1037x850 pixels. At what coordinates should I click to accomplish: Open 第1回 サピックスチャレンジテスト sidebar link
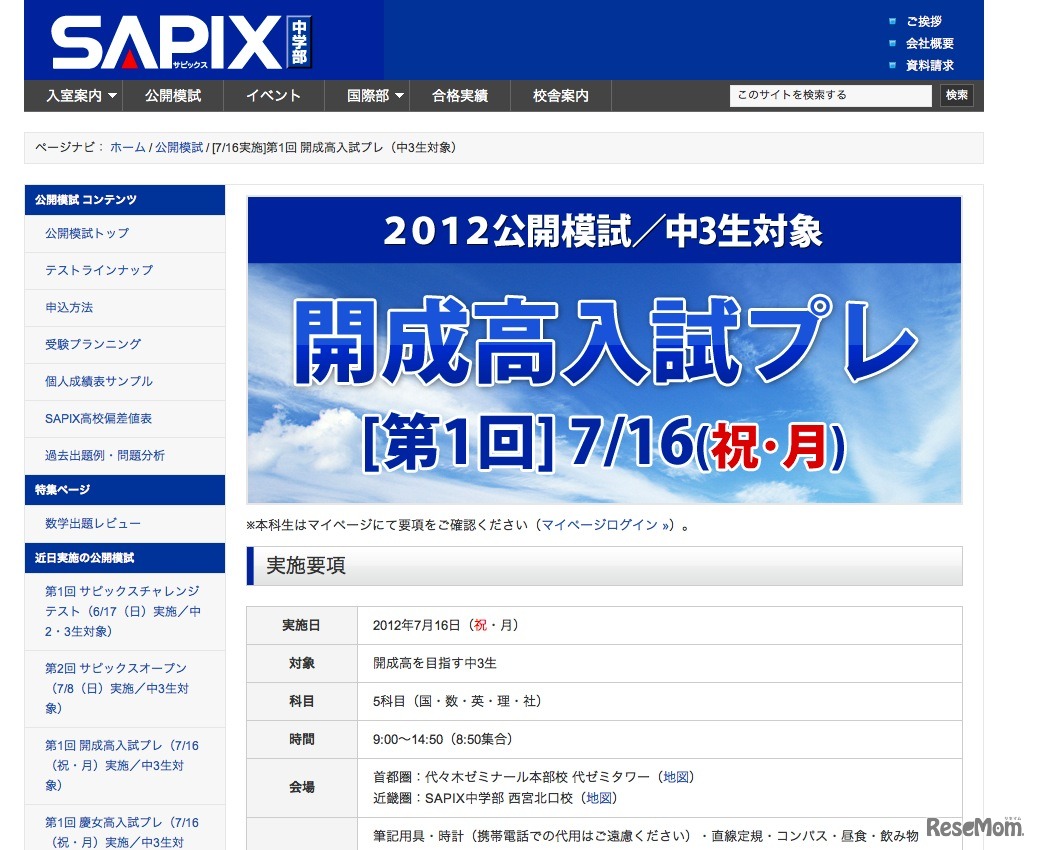(123, 611)
